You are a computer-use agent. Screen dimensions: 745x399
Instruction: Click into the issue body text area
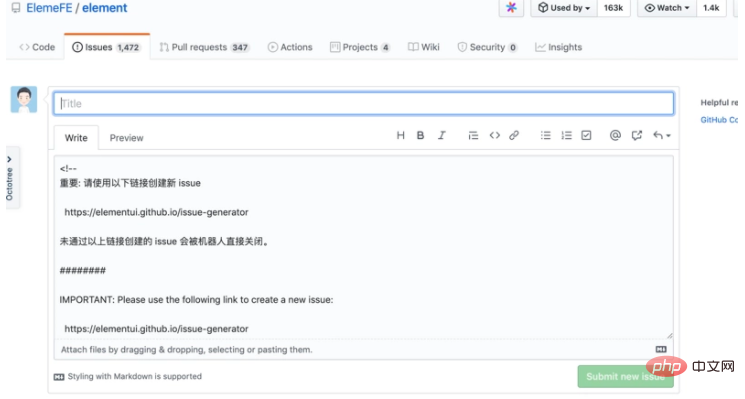pyautogui.click(x=363, y=247)
